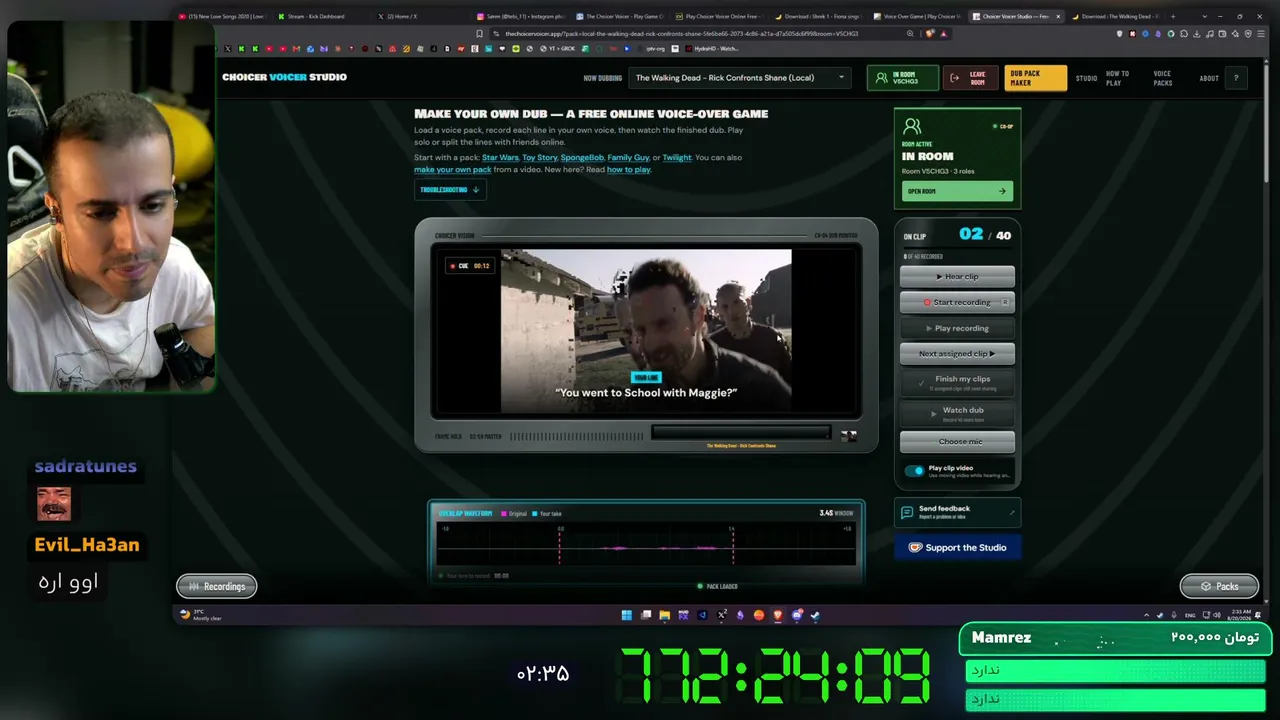This screenshot has height=720, width=1280.
Task: Show hidden system tray icons
Action: (1147, 615)
